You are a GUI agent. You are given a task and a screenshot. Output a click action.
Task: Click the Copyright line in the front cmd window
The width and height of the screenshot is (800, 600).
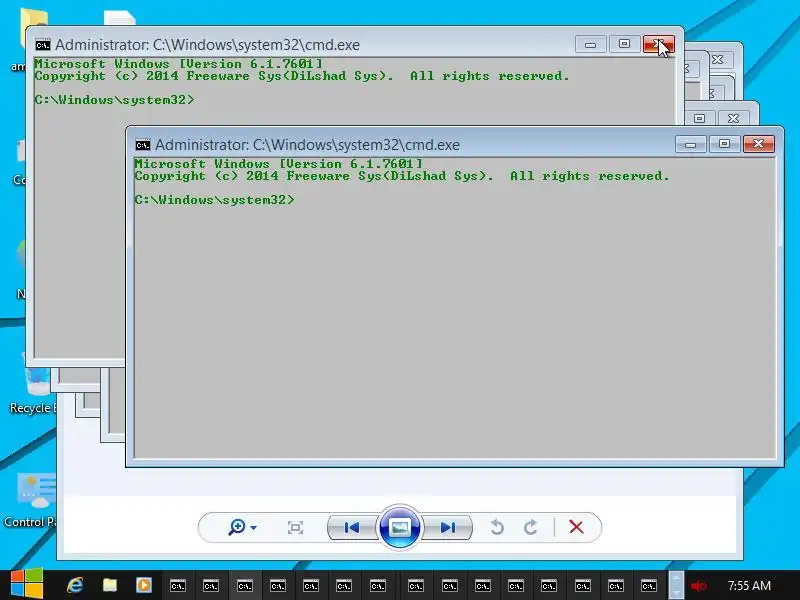pyautogui.click(x=402, y=176)
